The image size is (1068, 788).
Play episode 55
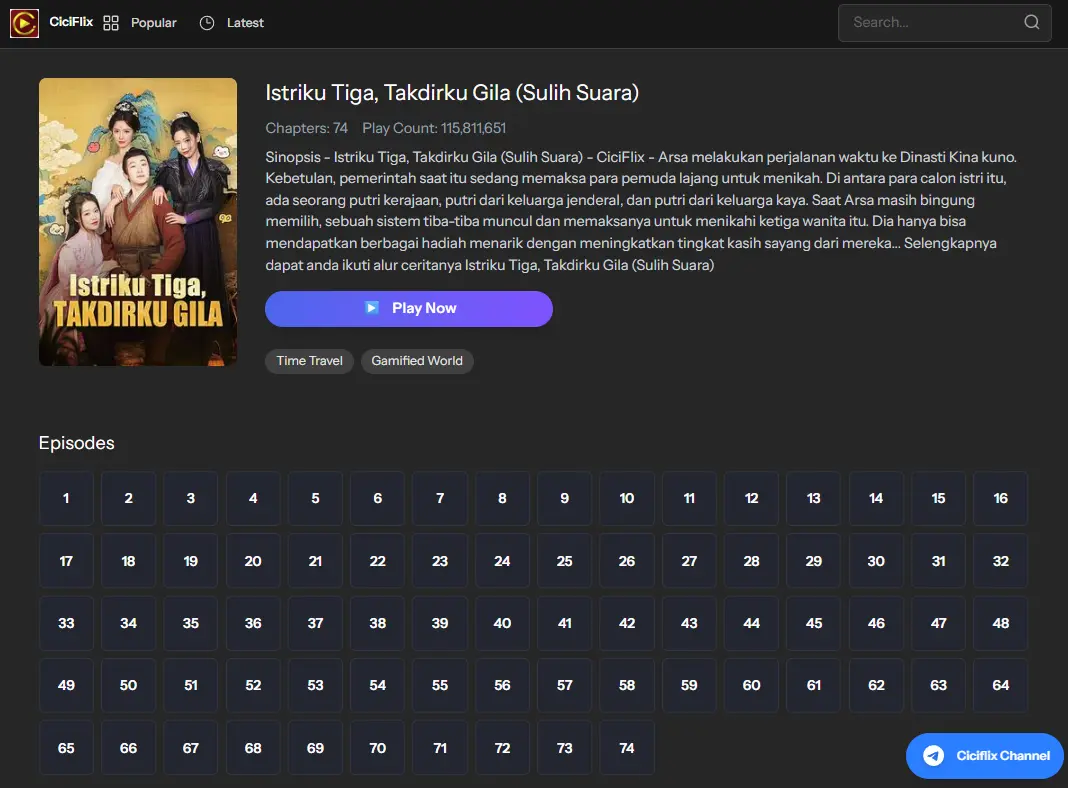click(x=440, y=686)
